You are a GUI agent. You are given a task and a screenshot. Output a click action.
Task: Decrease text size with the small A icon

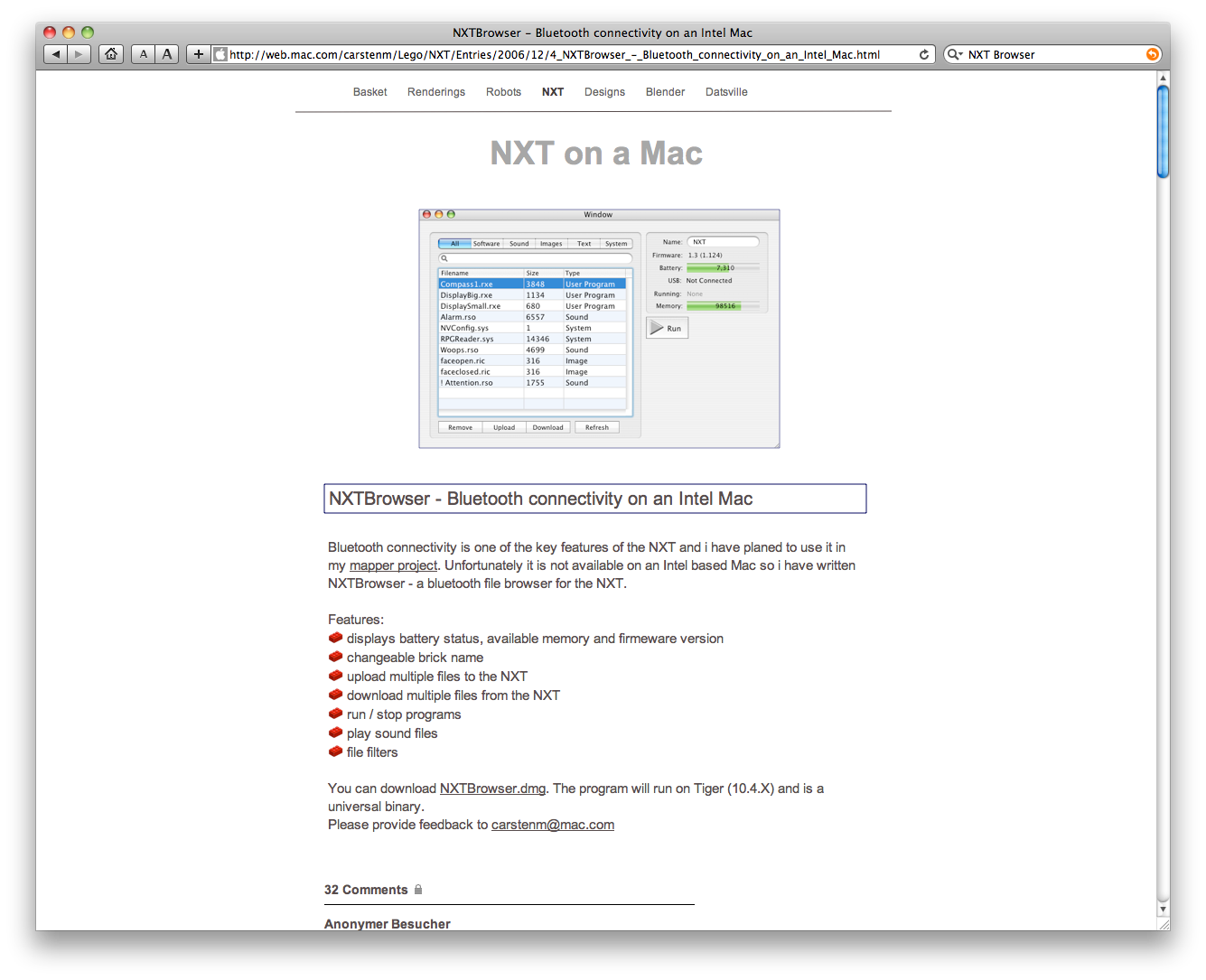143,54
